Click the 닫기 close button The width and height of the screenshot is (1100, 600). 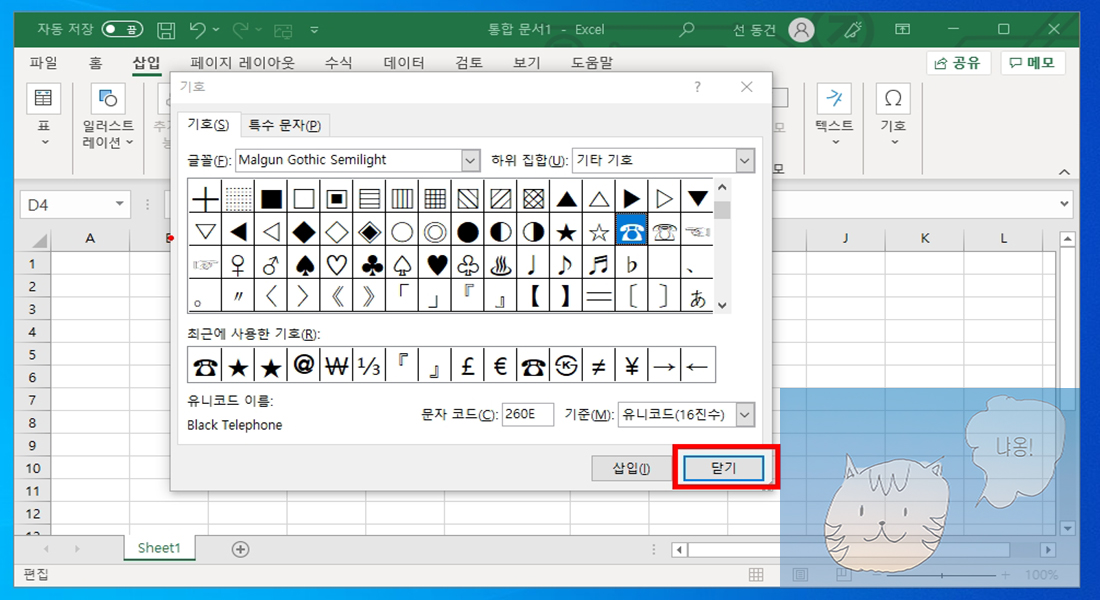723,468
